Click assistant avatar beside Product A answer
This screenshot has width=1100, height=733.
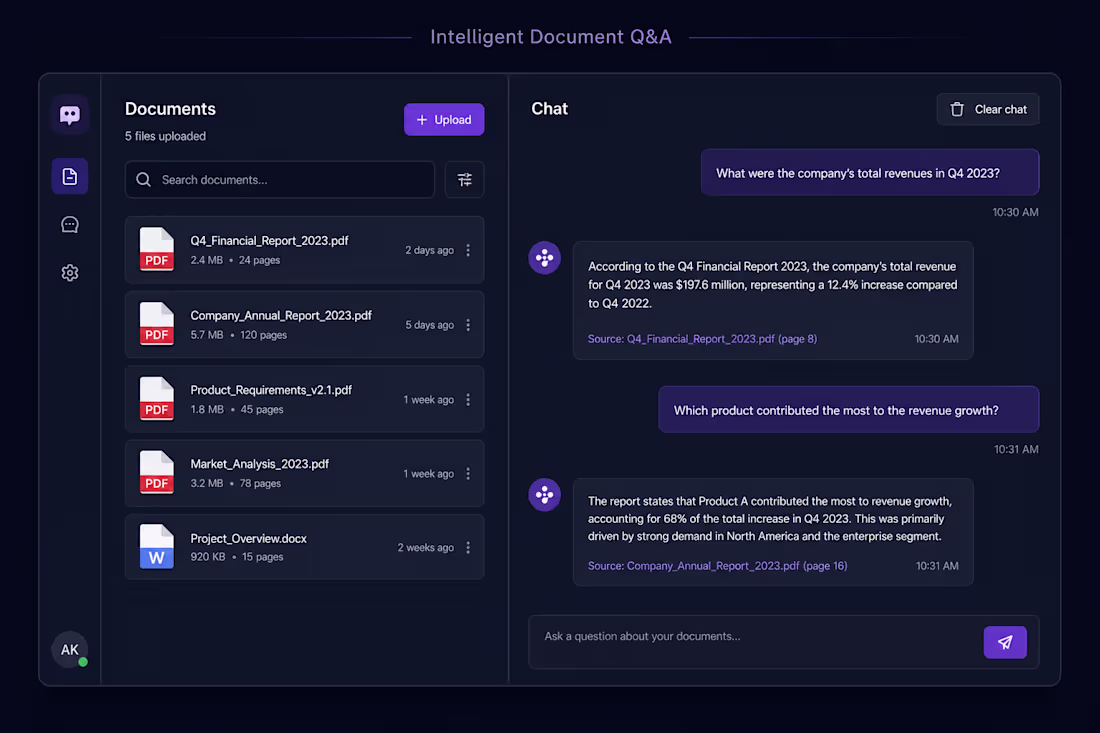[x=544, y=495]
